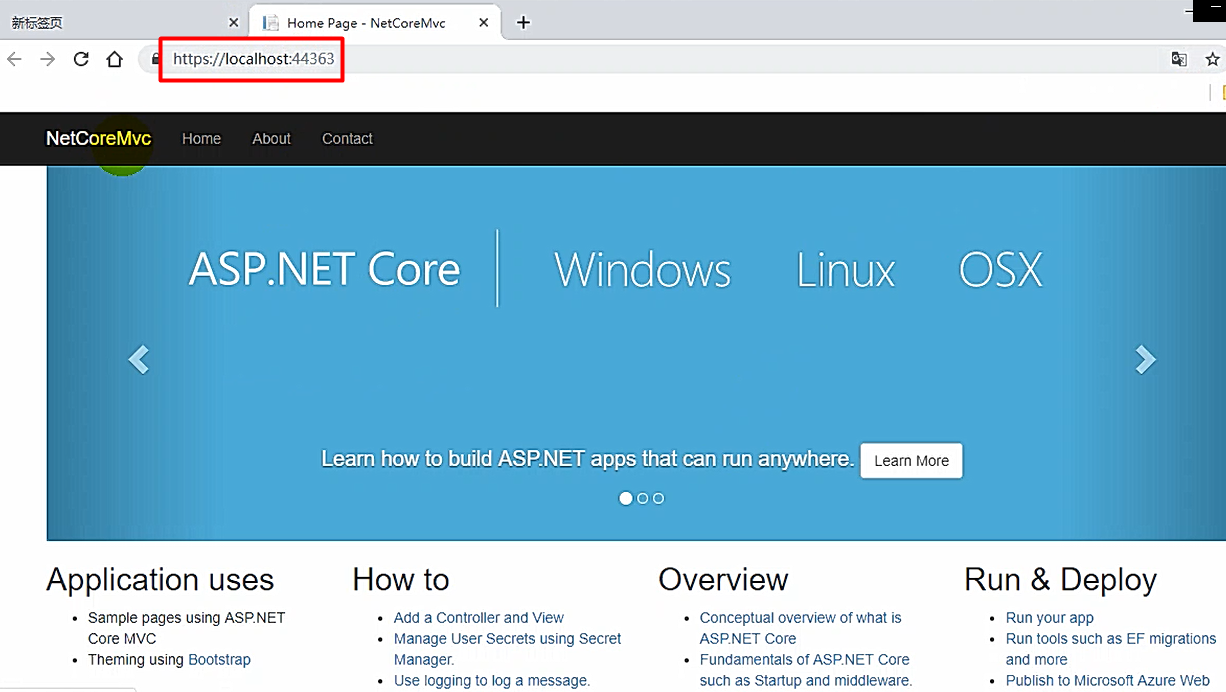This screenshot has width=1226, height=692.
Task: Click the lock icon beside the URL
Action: (x=155, y=59)
